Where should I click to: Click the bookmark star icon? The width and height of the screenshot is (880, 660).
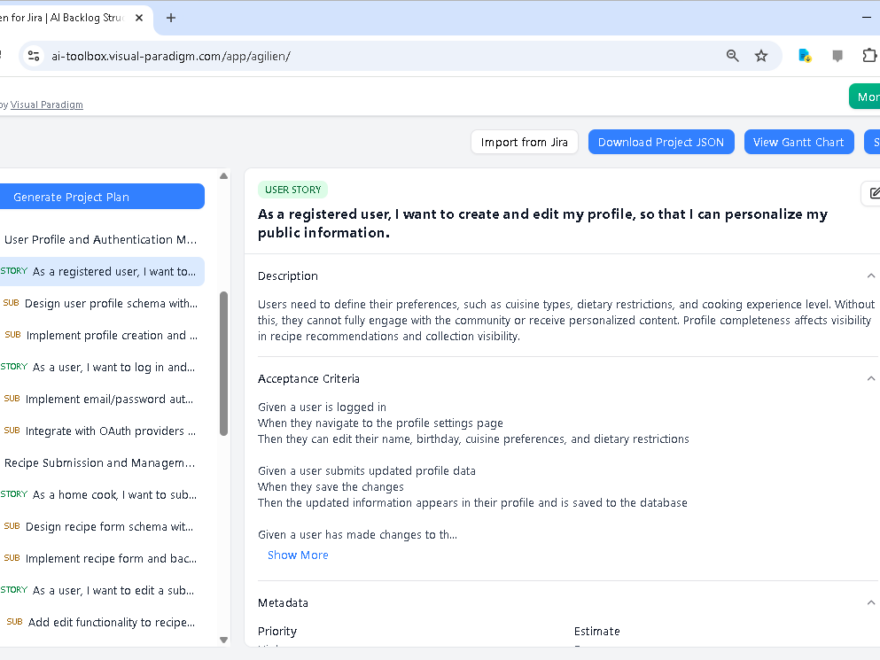tap(762, 56)
